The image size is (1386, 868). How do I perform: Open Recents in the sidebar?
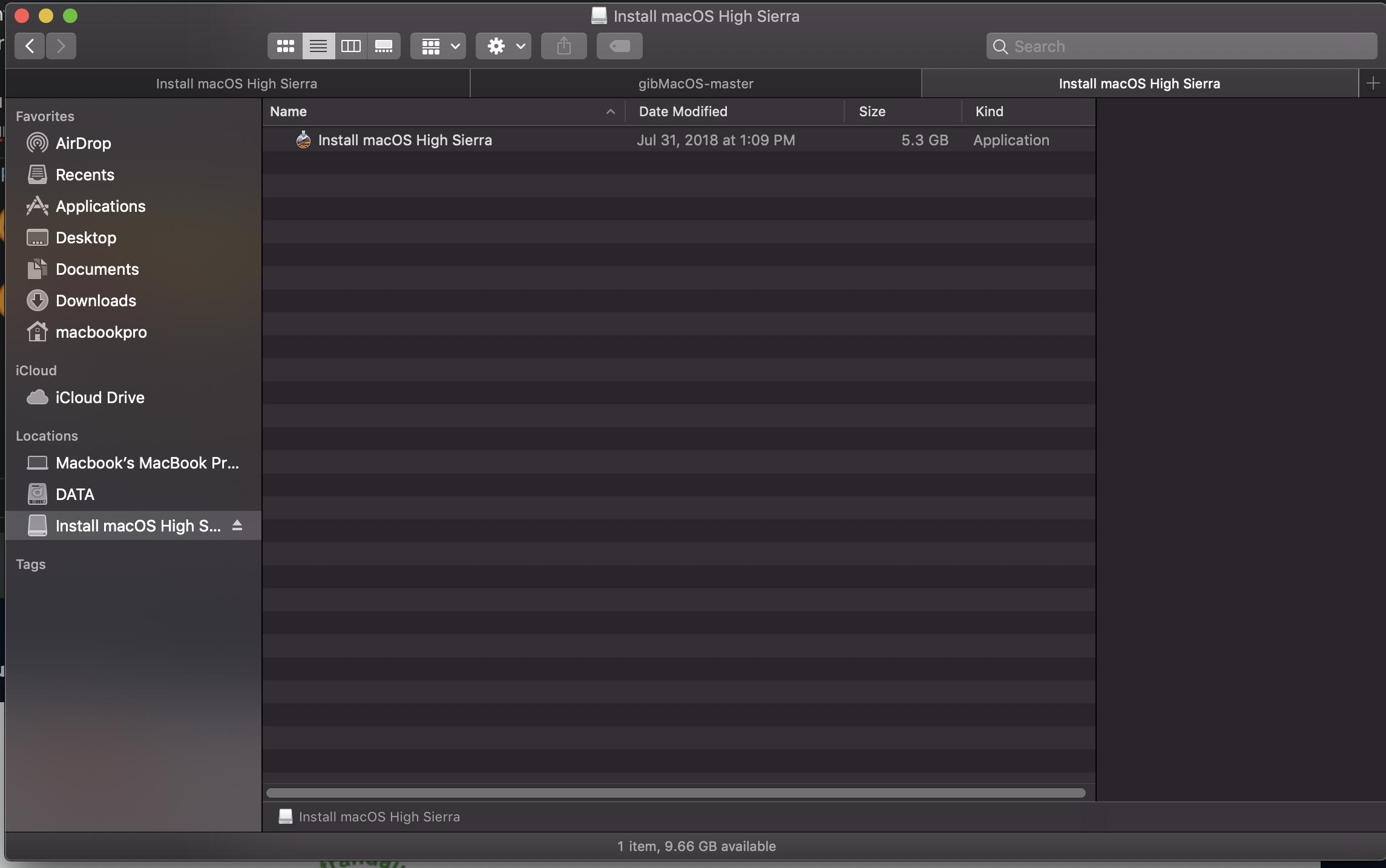133,175
